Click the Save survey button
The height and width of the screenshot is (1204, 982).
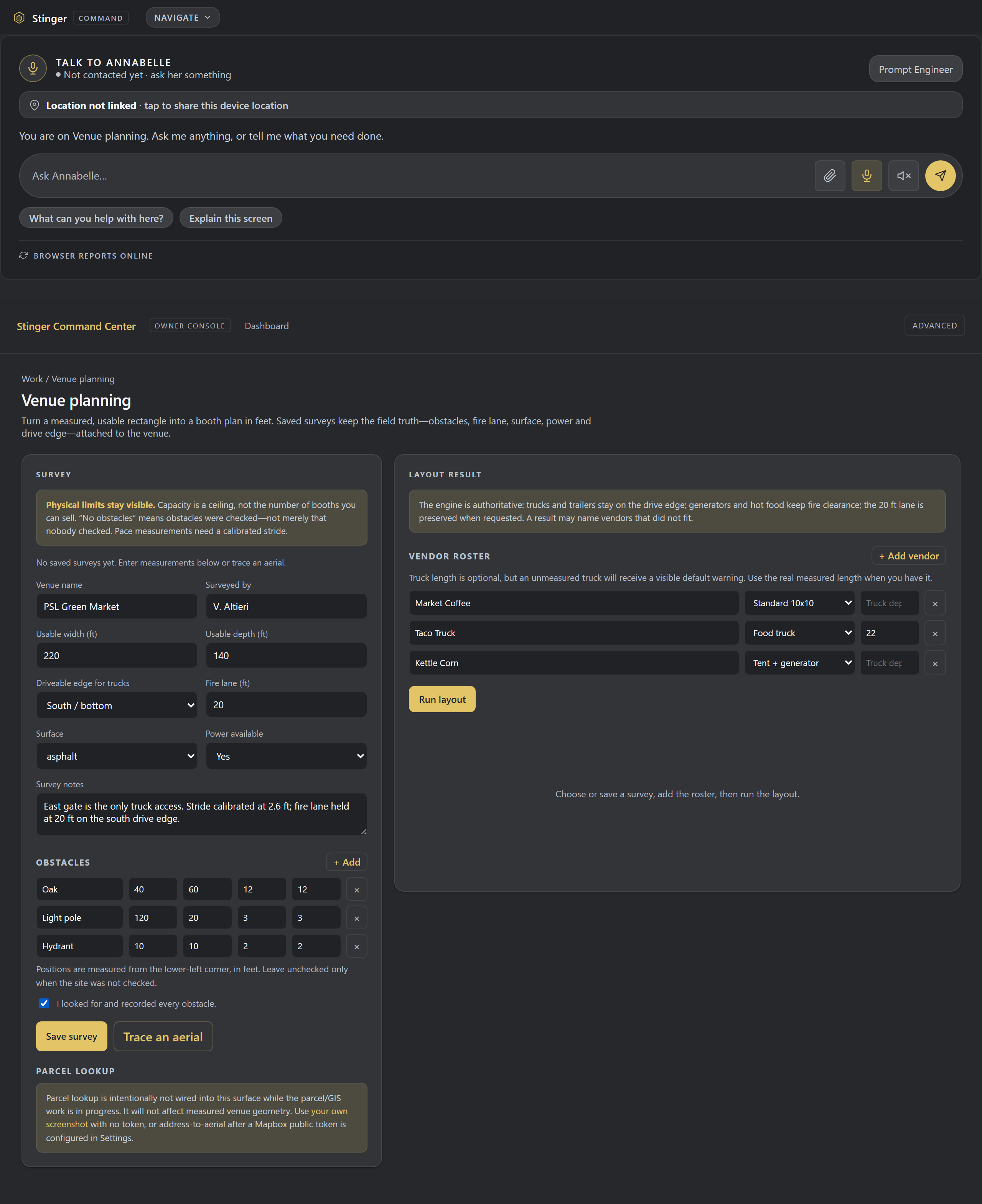tap(71, 1037)
